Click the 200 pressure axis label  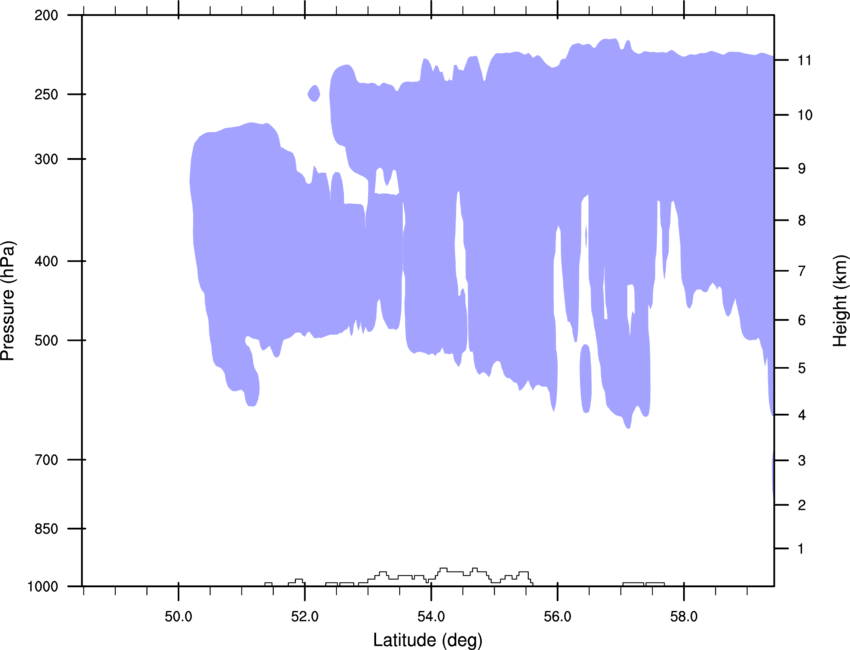point(46,15)
